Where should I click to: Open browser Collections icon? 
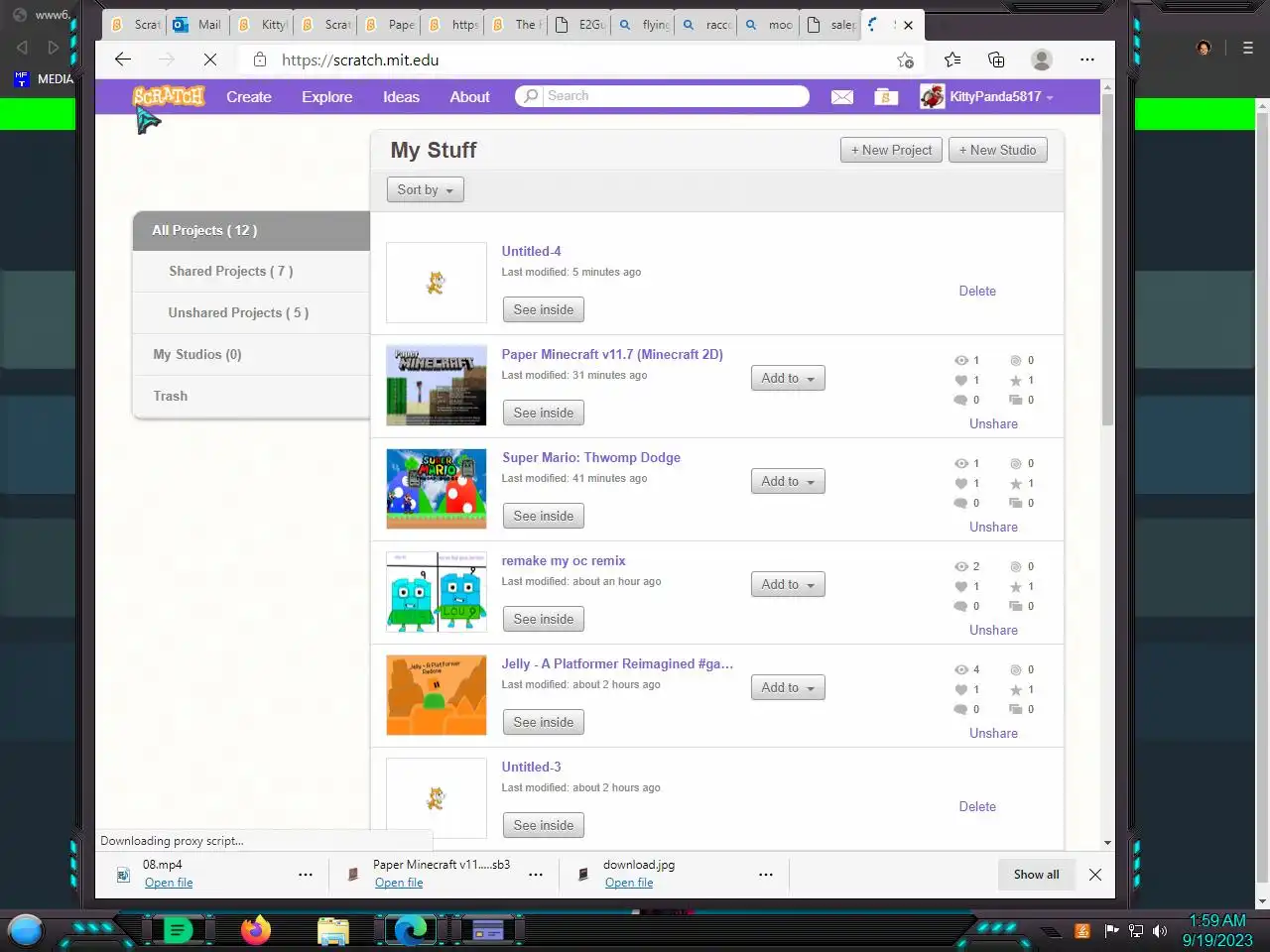point(996,59)
